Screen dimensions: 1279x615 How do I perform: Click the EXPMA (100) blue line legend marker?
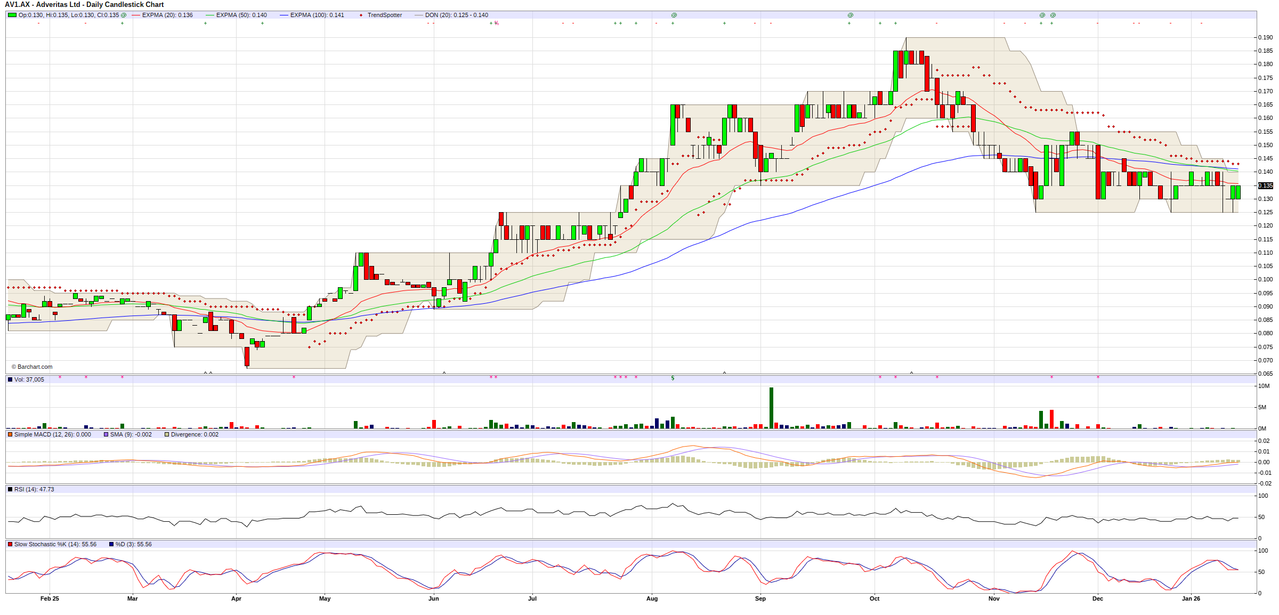click(x=283, y=15)
